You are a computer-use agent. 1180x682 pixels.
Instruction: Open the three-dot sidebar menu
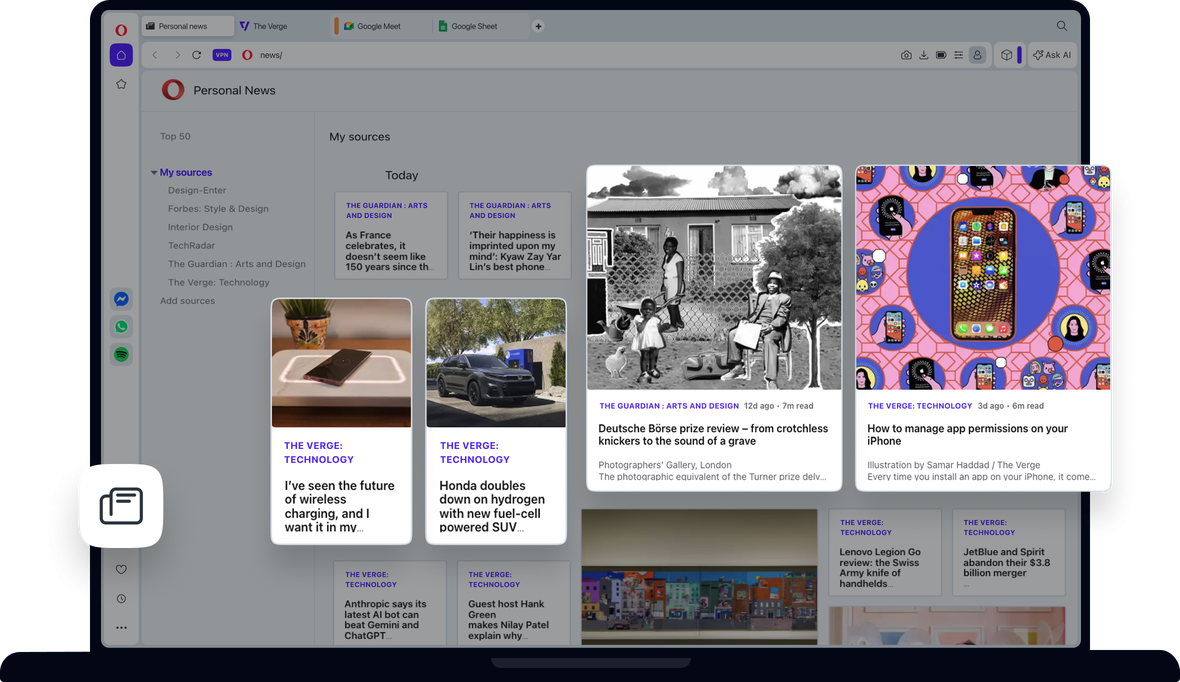point(121,628)
